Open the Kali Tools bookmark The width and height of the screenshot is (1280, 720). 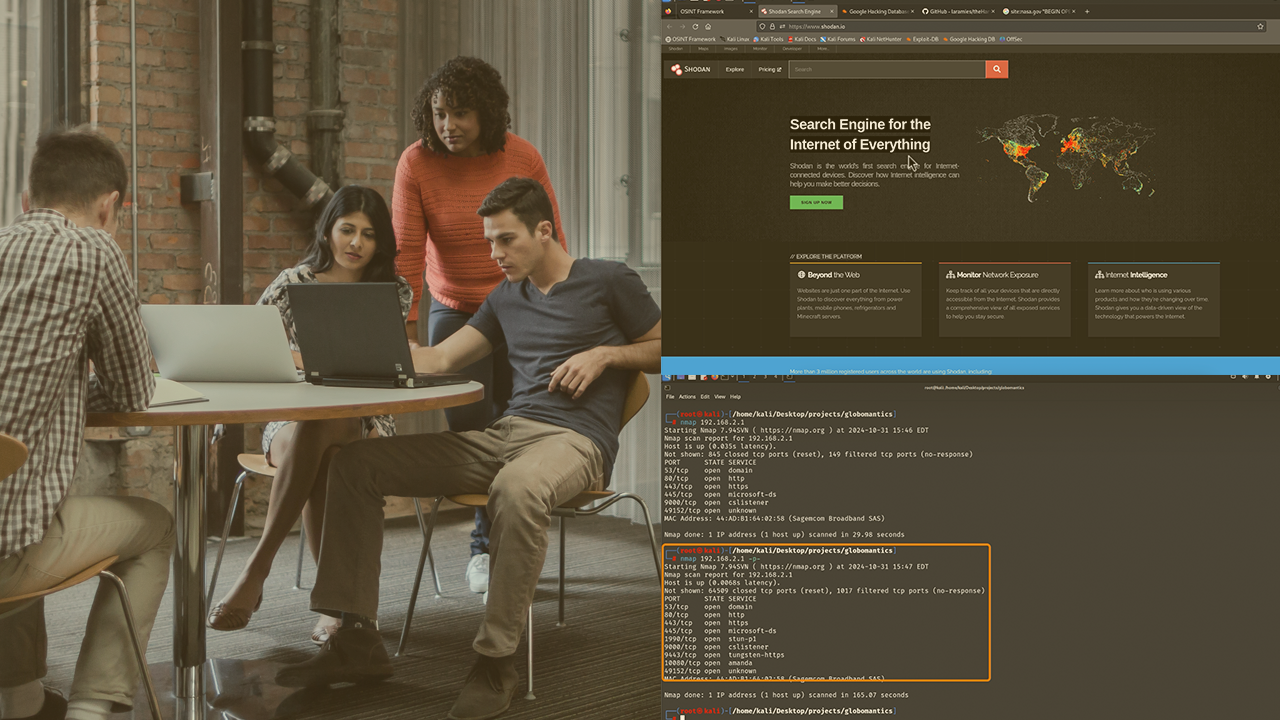[x=772, y=39]
